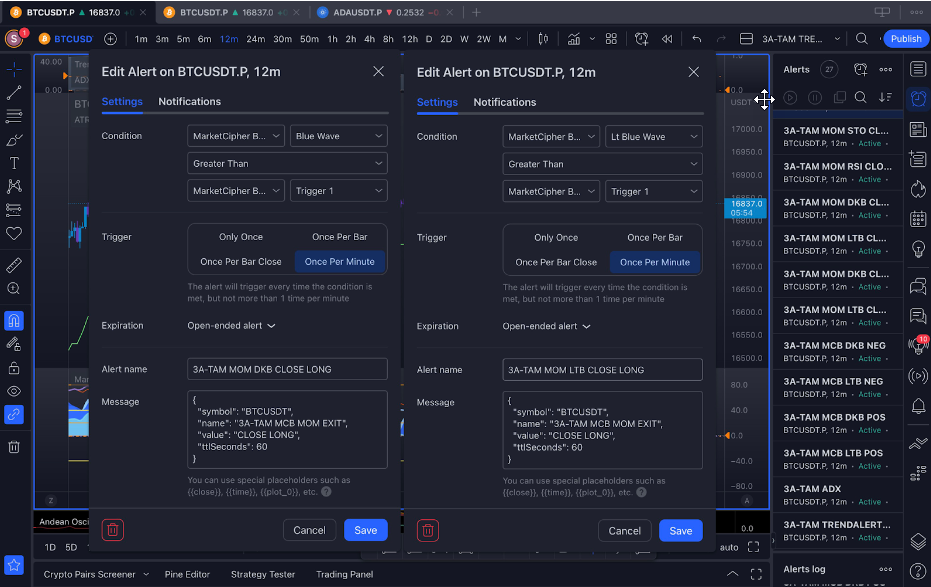
Task: Select Only Once trigger in left dialog
Action: click(240, 237)
